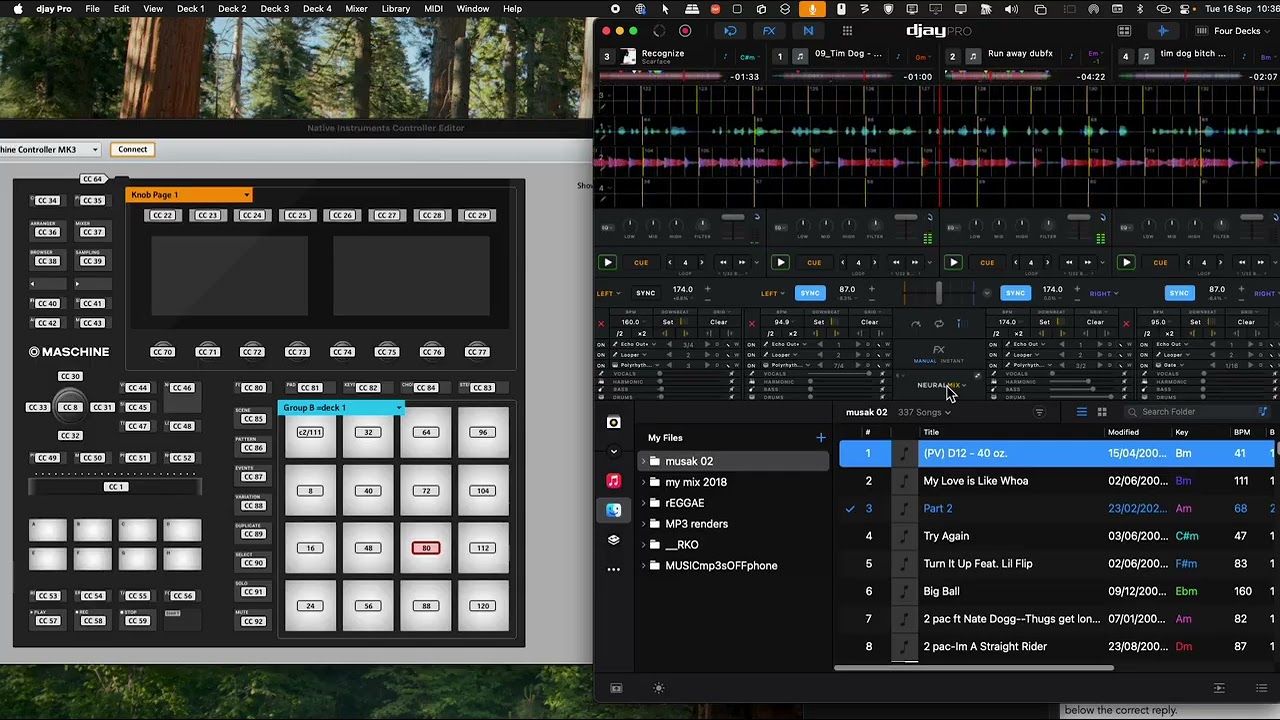Screen dimensions: 1280x720
Task: Open the Neural Mix panel toolbar icon
Action: [x=808, y=31]
